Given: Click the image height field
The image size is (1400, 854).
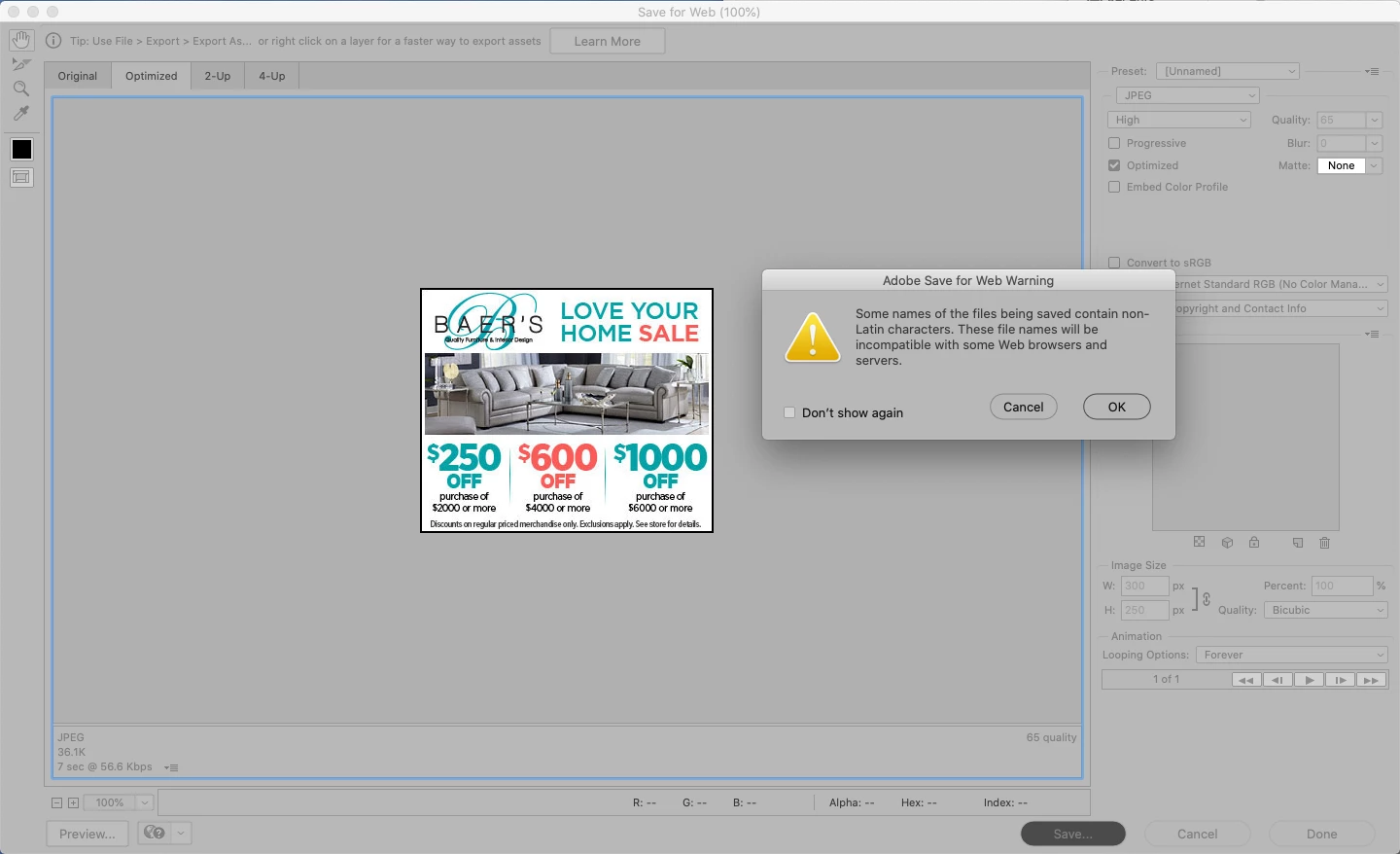Looking at the screenshot, I should [x=1144, y=610].
